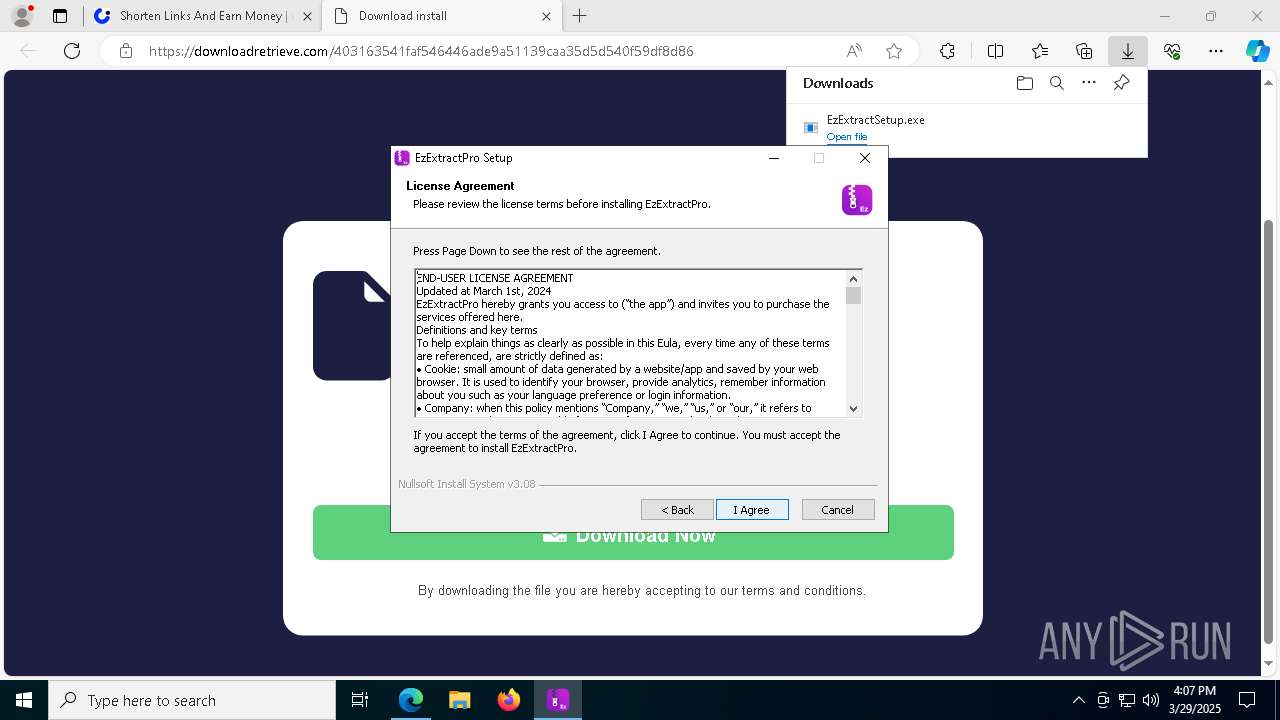Click the address bar URL
1280x720 pixels.
(421, 51)
